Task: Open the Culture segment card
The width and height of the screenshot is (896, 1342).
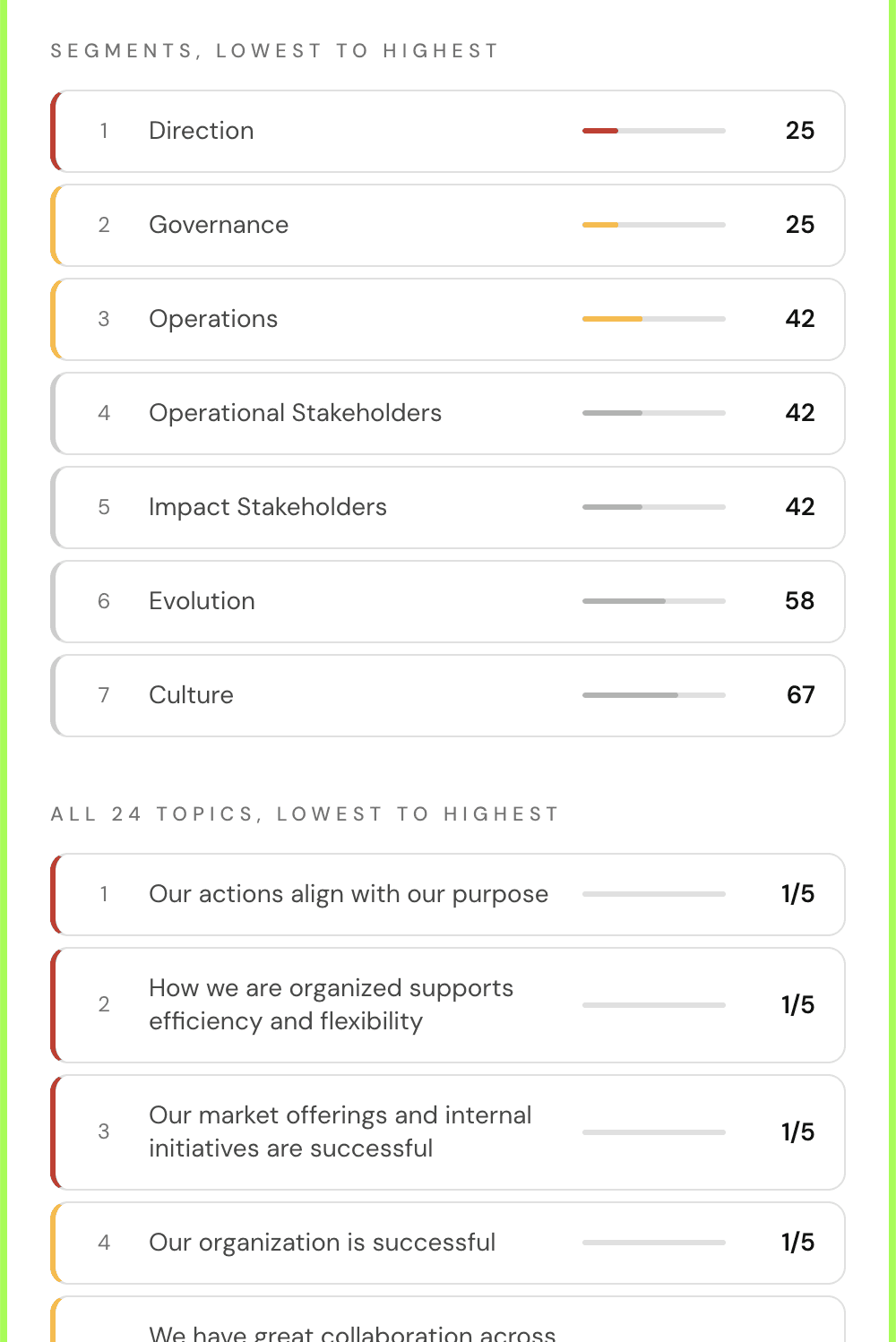Action: click(448, 695)
